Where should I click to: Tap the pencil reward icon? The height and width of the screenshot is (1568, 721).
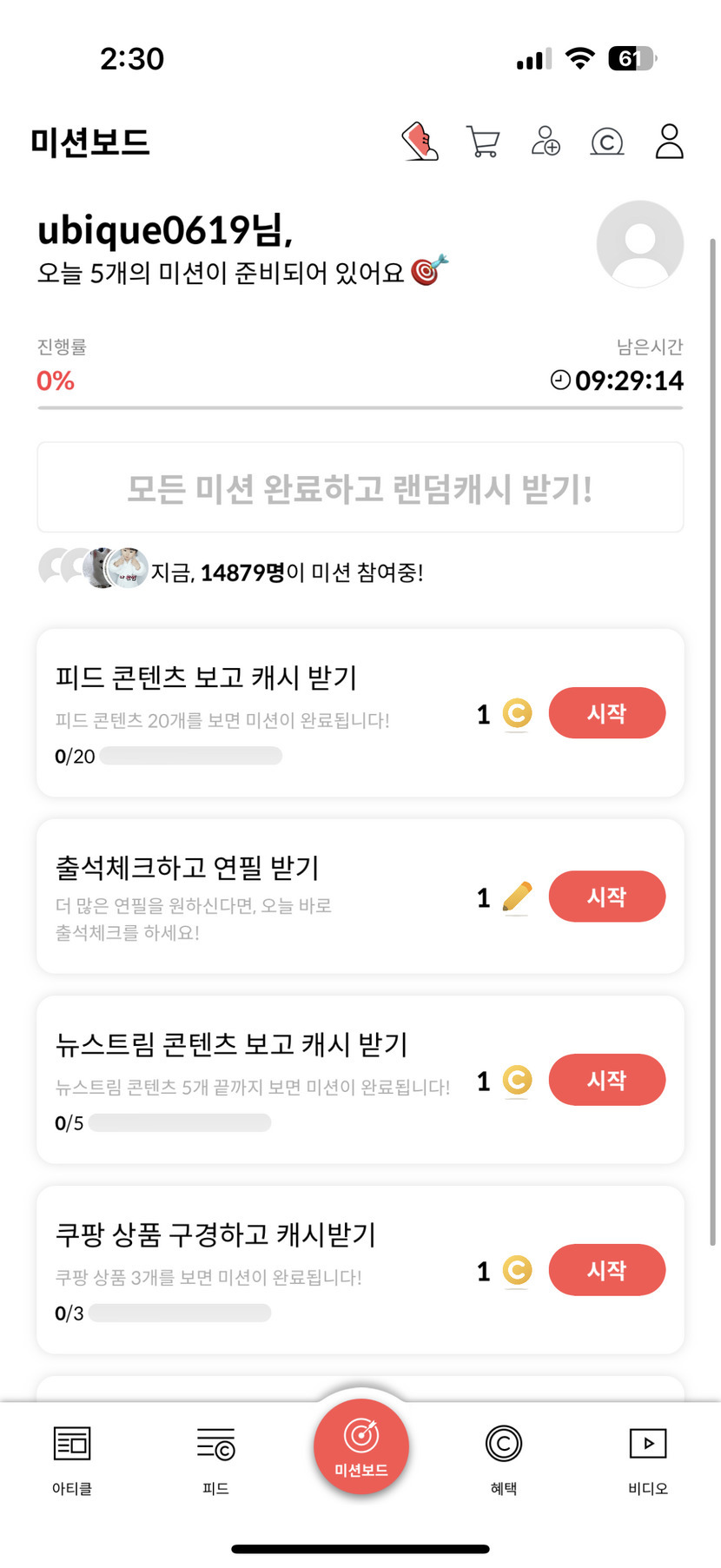(517, 896)
